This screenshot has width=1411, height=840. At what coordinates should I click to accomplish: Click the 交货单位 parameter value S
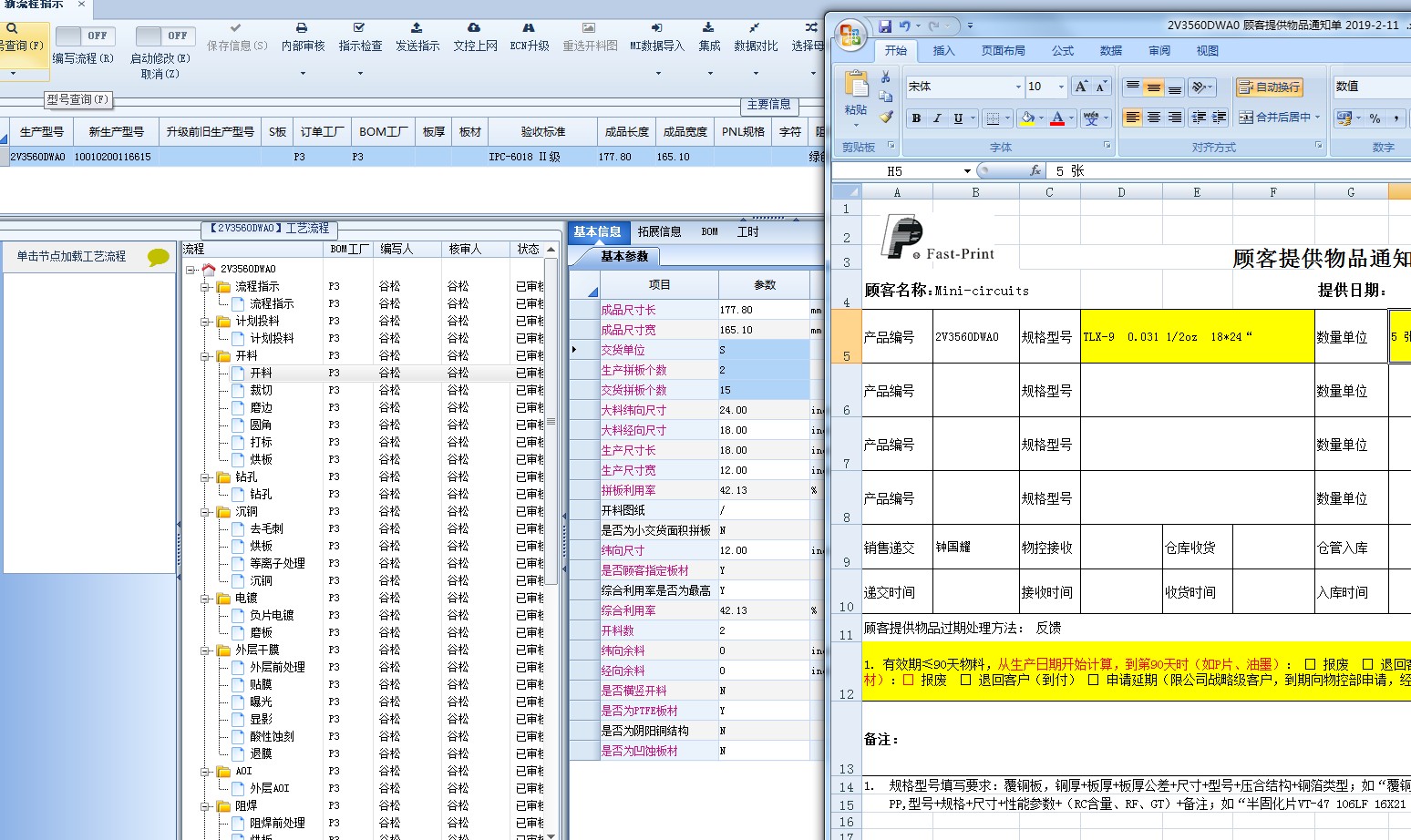[x=763, y=350]
